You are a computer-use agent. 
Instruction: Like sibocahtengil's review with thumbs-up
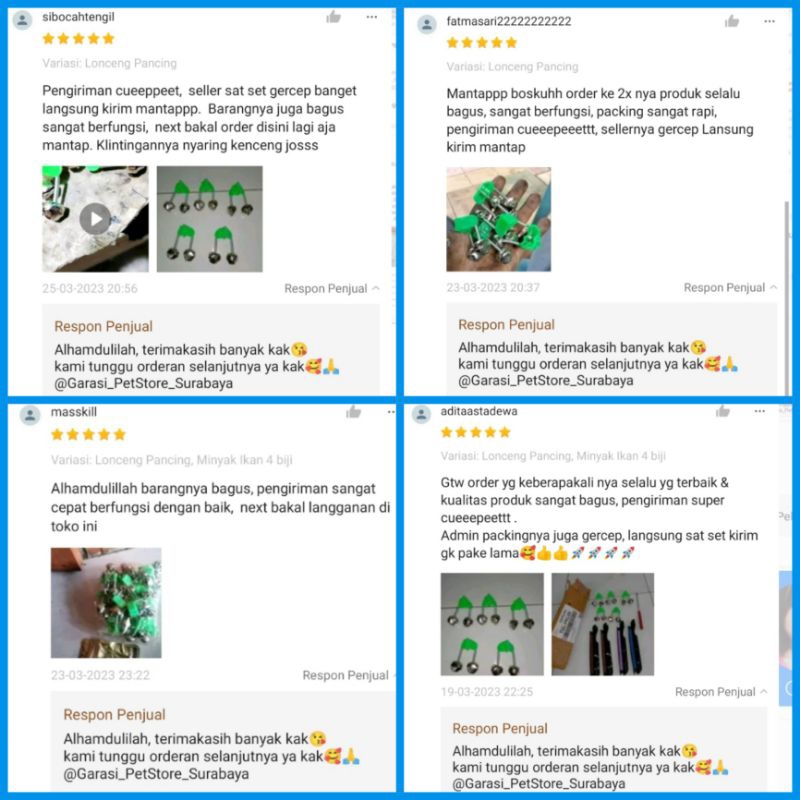pyautogui.click(x=333, y=17)
